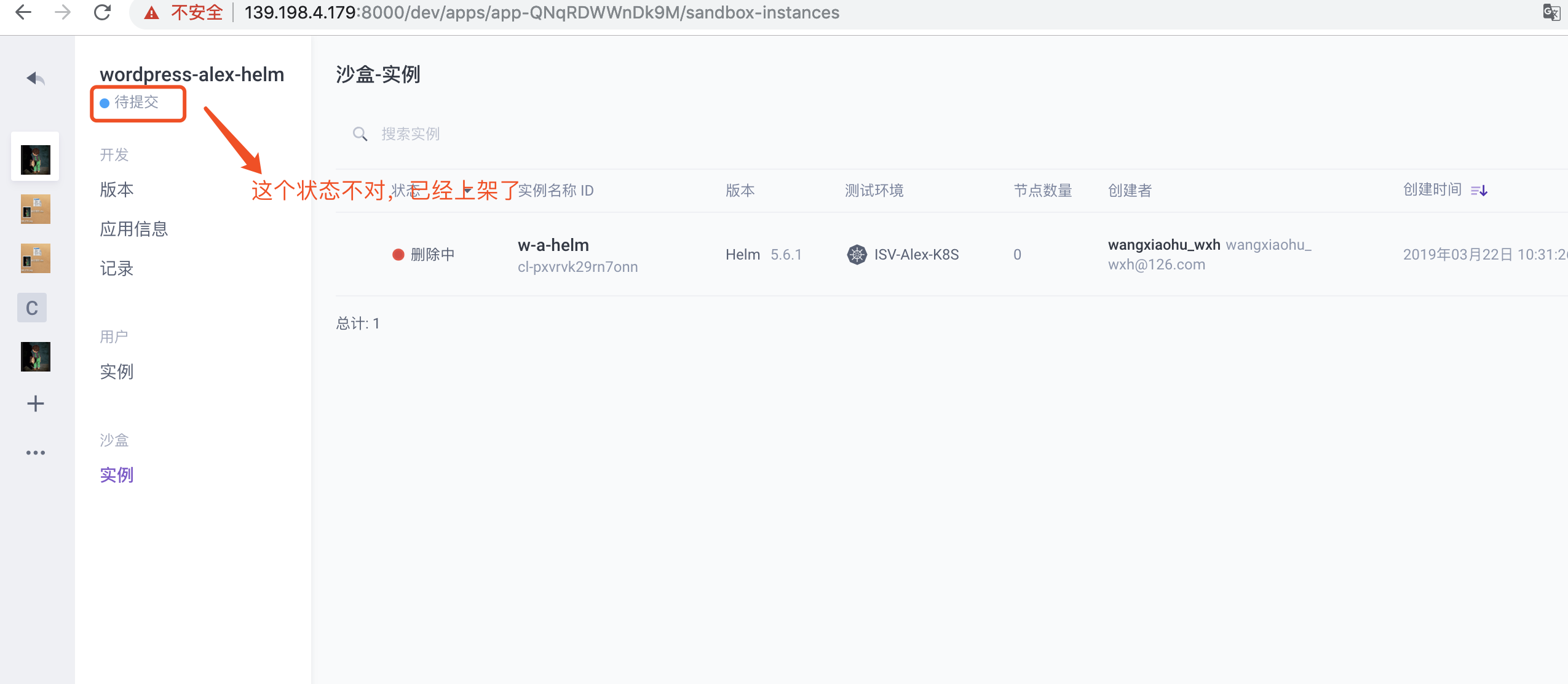
Task: Switch to the 应用信息 section
Action: click(133, 228)
